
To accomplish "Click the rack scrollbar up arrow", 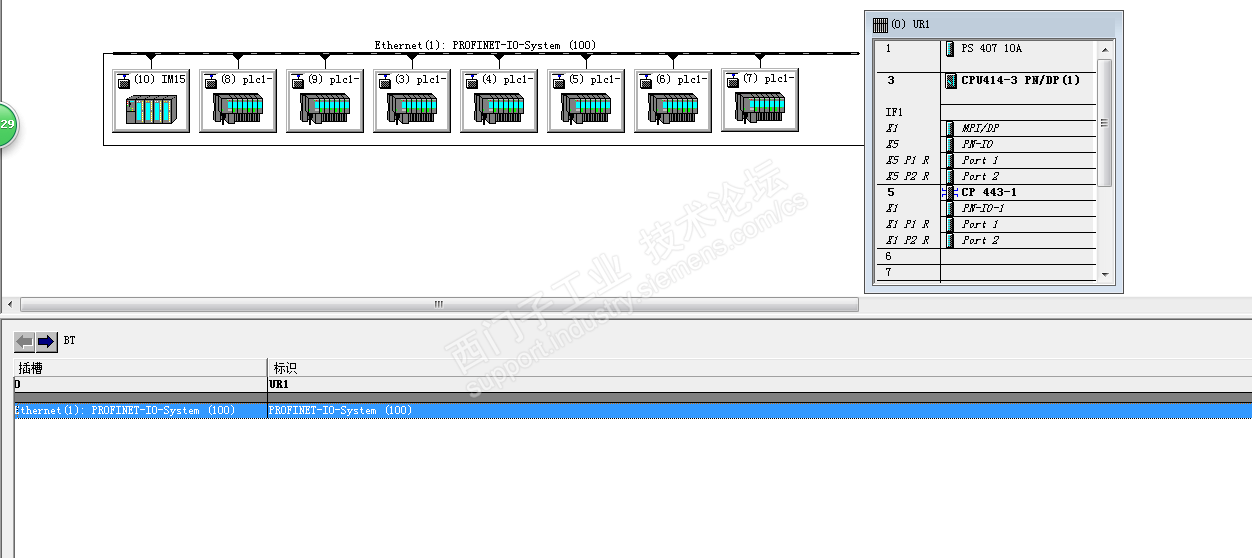I will [x=1105, y=49].
